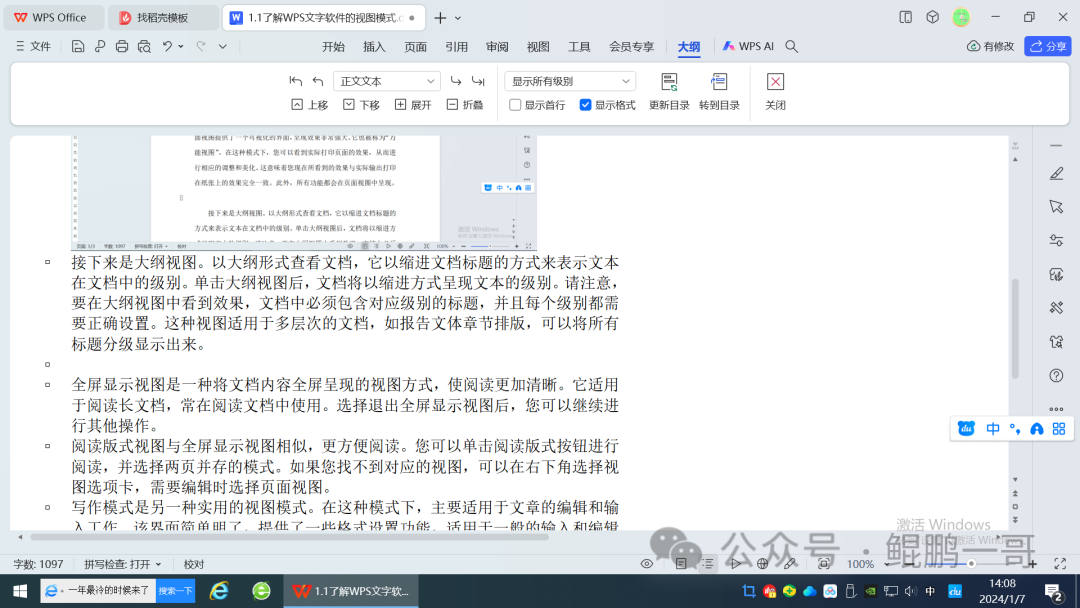1080x608 pixels.
Task: Click the 展开 expand button
Action: tap(413, 105)
